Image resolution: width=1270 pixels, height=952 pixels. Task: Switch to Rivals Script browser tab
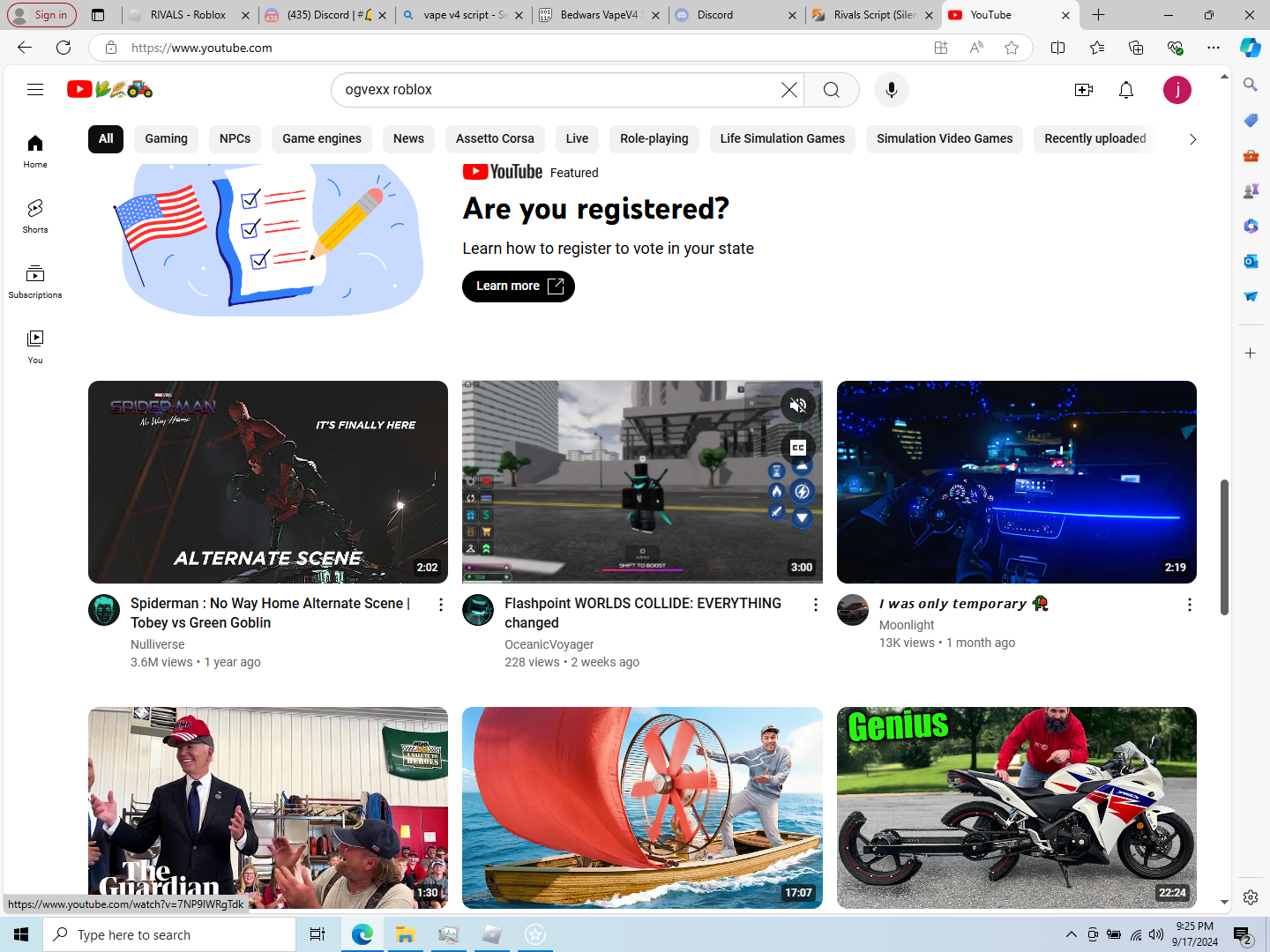pyautogui.click(x=873, y=15)
